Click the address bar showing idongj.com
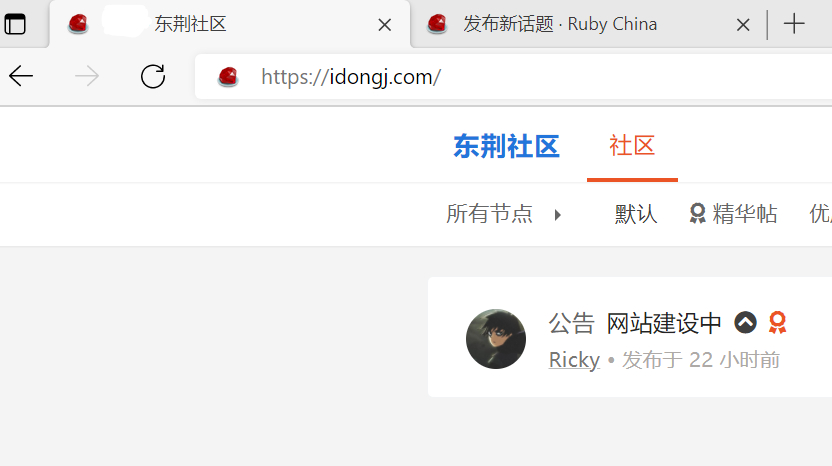Viewport: 832px width, 466px height. click(513, 77)
